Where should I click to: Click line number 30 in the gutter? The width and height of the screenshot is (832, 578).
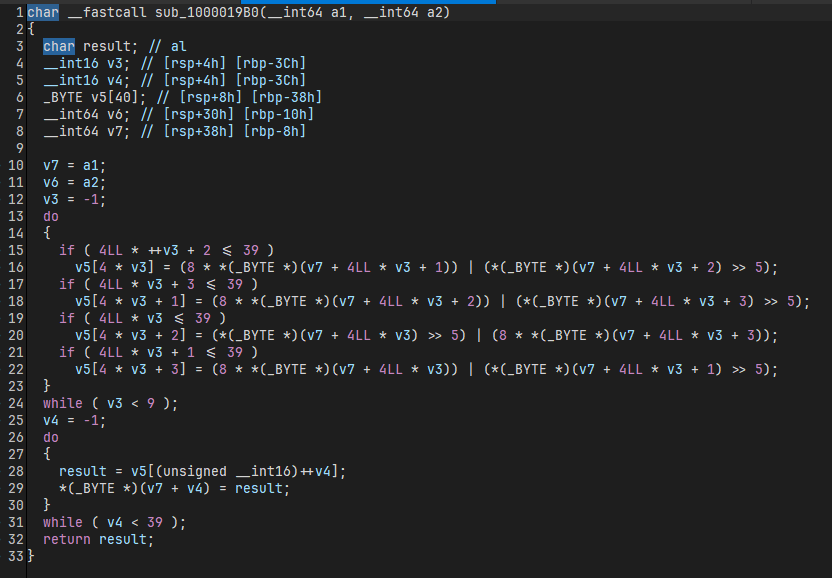coord(16,505)
